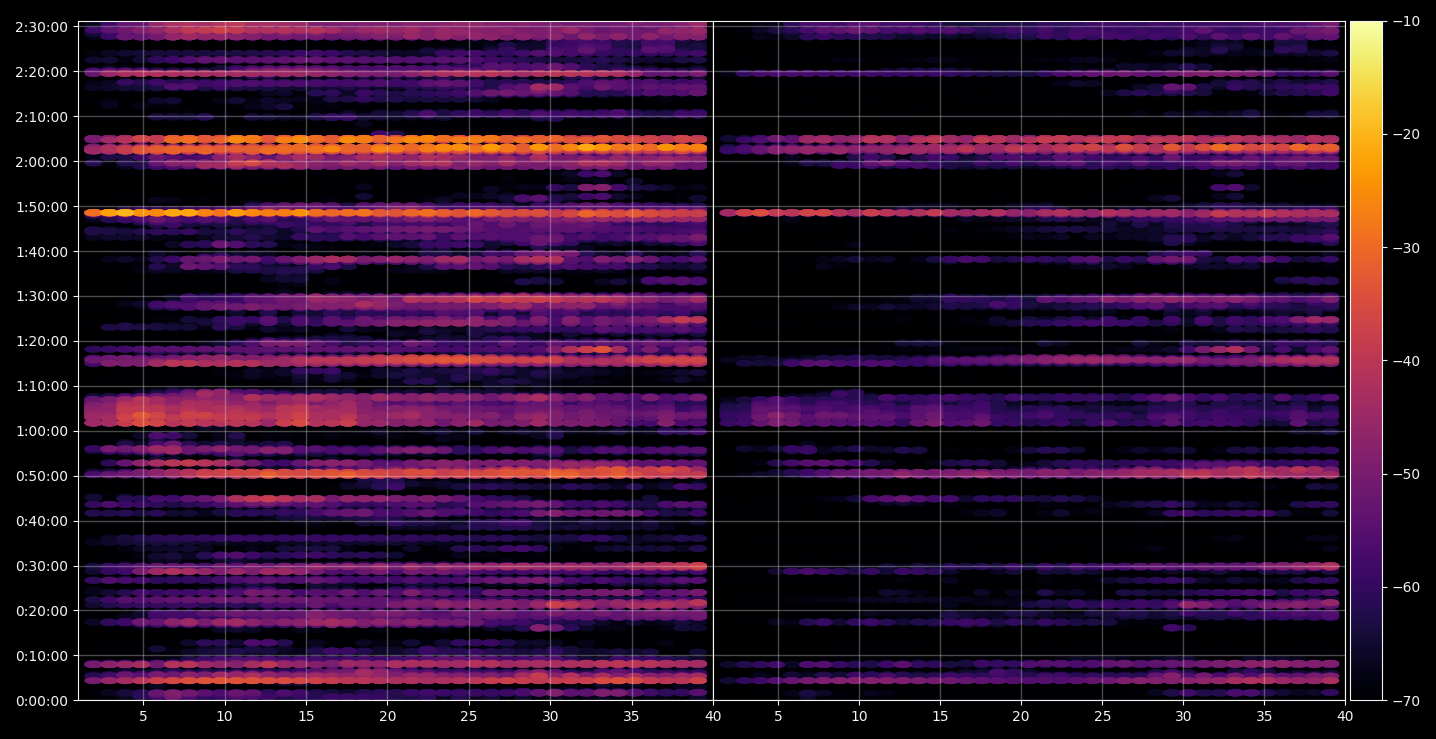Image resolution: width=1436 pixels, height=739 pixels.
Task: Click the 2:20:00 y-axis tick label
Action: click(41, 72)
